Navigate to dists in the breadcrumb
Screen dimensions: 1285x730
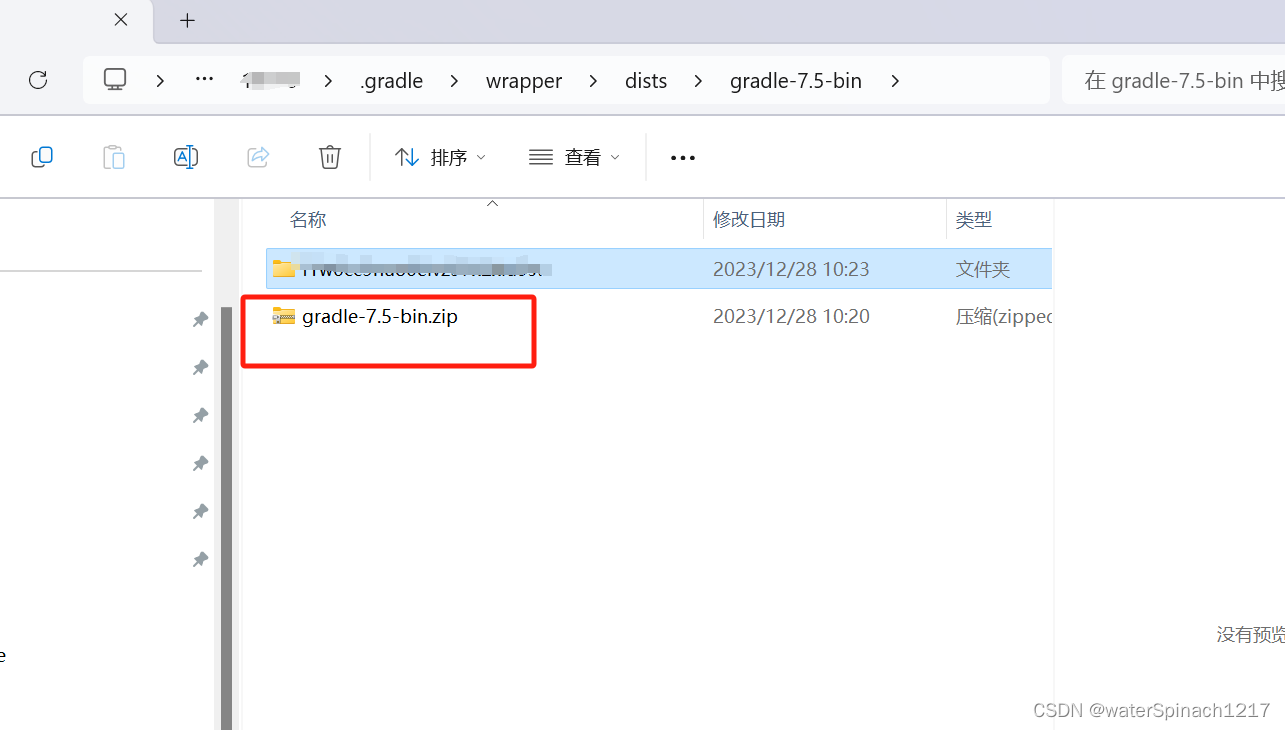[646, 81]
